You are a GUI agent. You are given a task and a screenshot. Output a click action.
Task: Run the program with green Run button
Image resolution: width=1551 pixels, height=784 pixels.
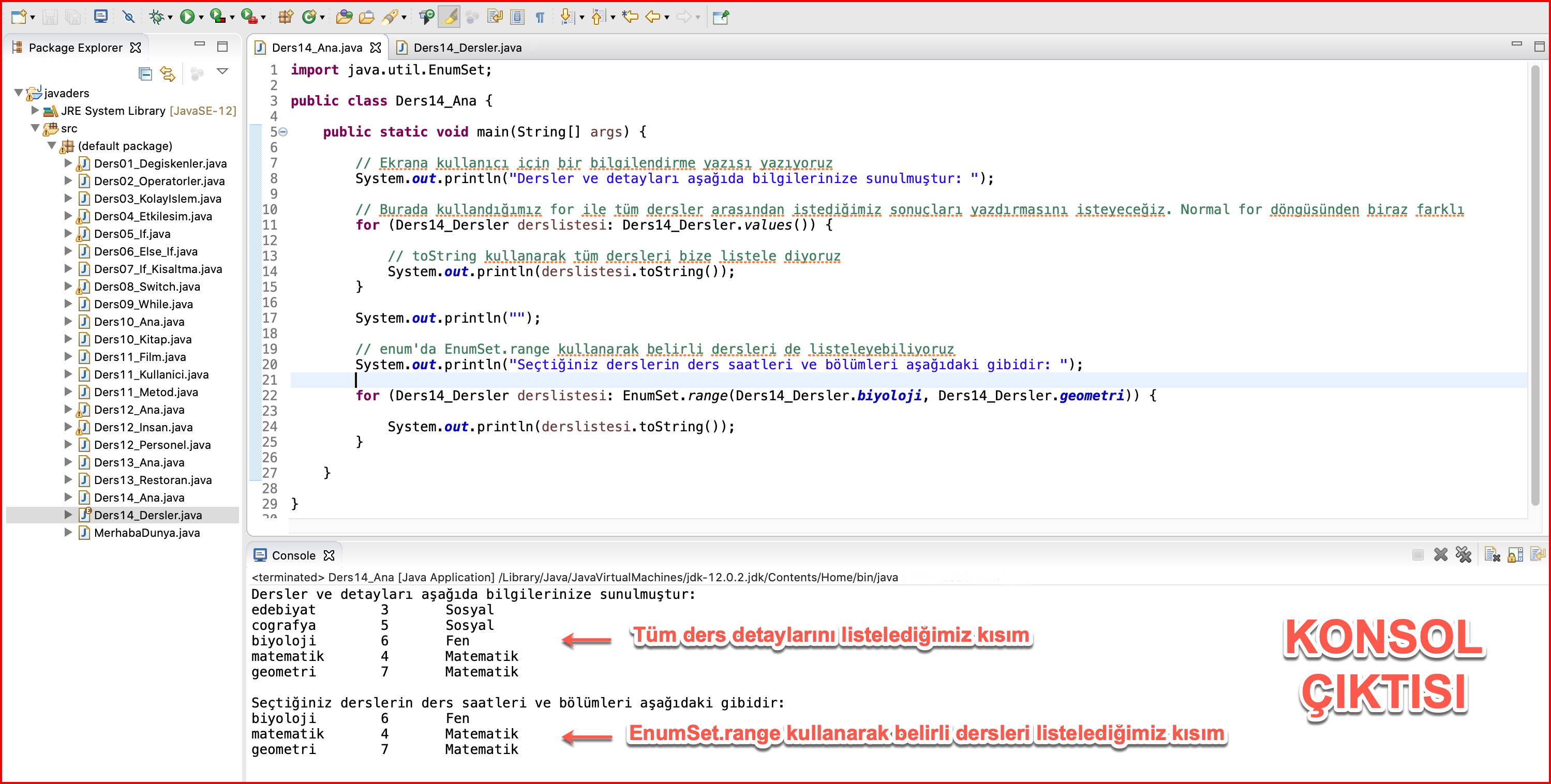pyautogui.click(x=187, y=17)
